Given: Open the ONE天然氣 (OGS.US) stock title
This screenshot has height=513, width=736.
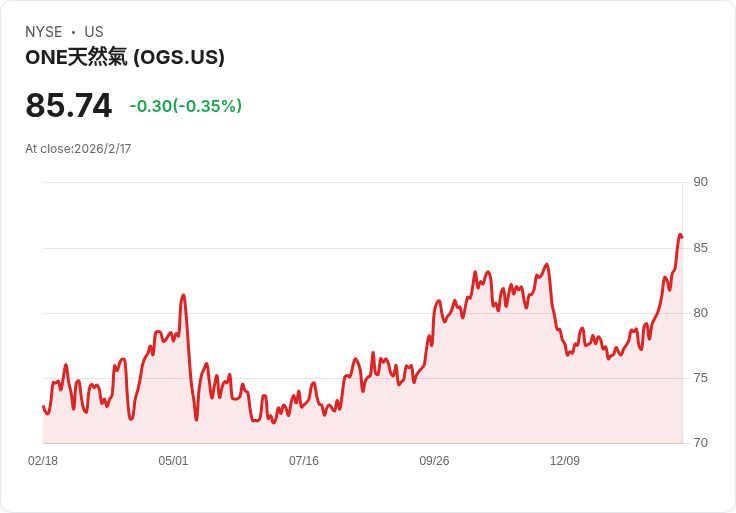Looking at the screenshot, I should (x=125, y=57).
